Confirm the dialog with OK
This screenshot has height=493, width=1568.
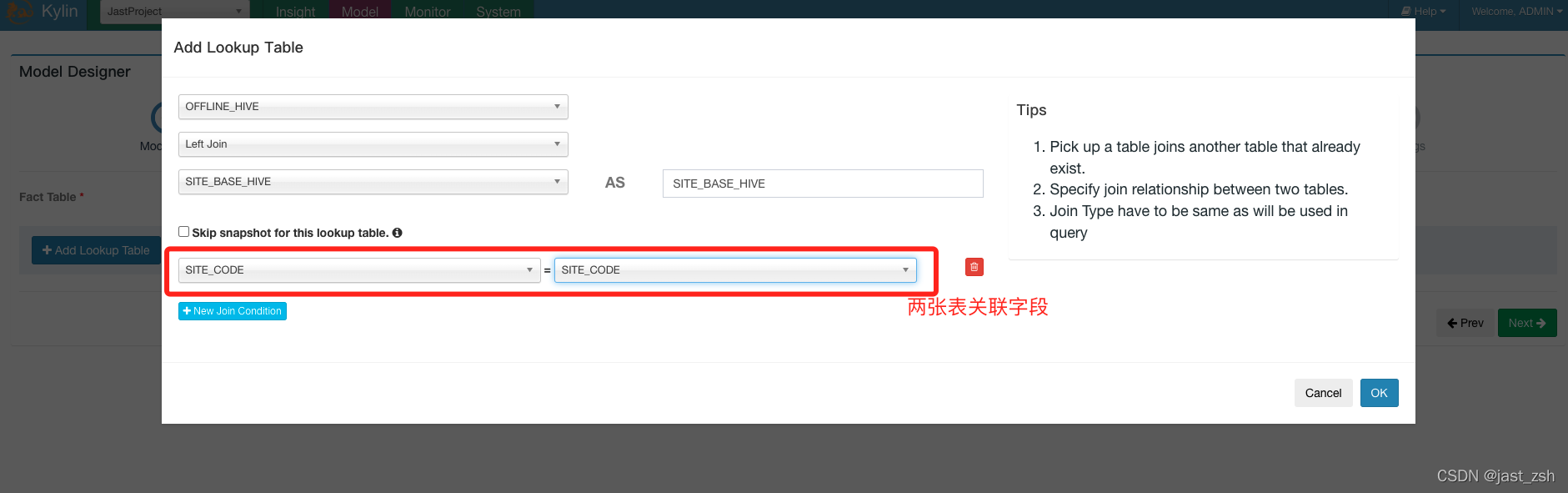pyautogui.click(x=1380, y=393)
